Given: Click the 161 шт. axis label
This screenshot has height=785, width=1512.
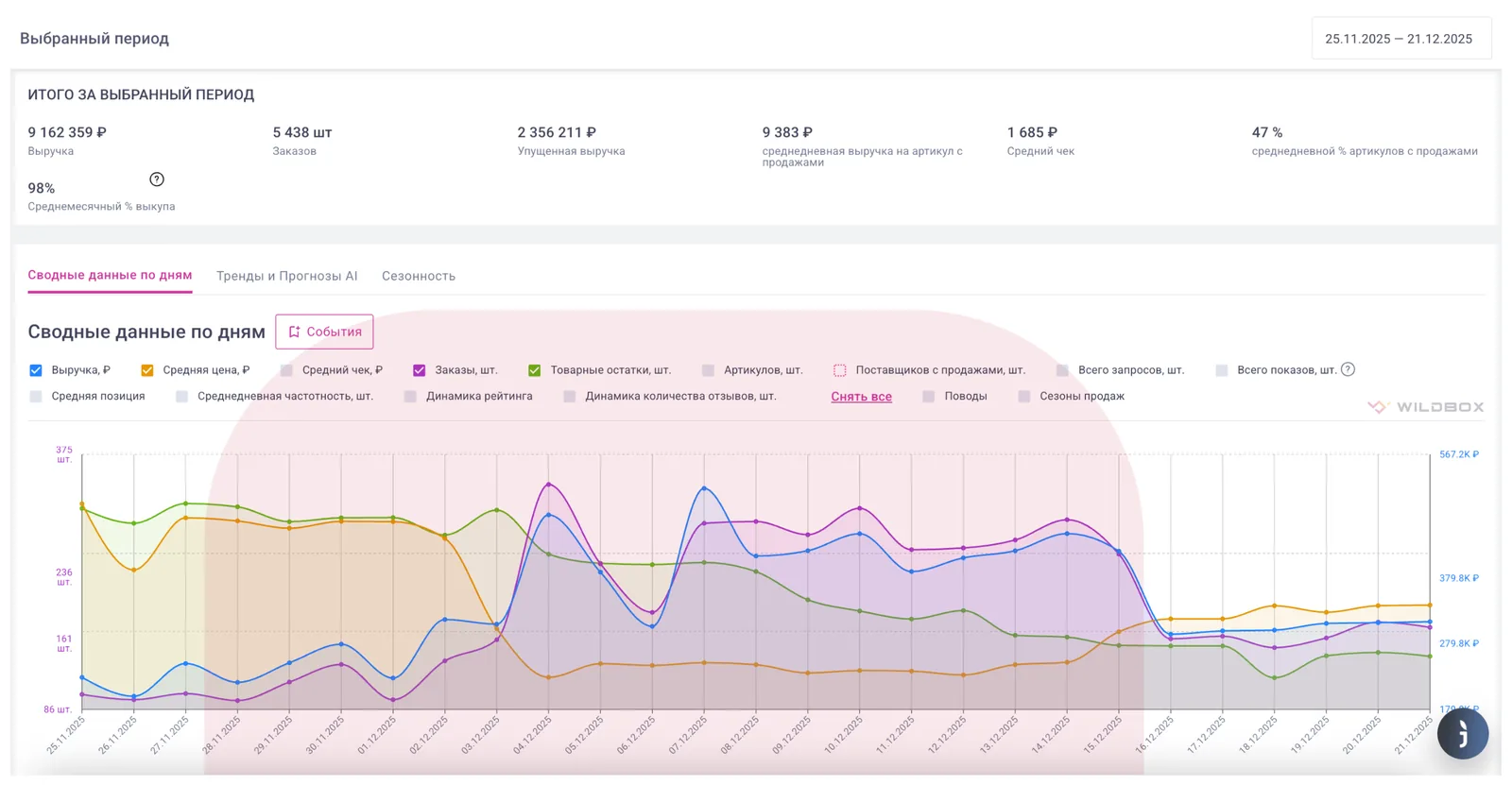Looking at the screenshot, I should pyautogui.click(x=64, y=643).
